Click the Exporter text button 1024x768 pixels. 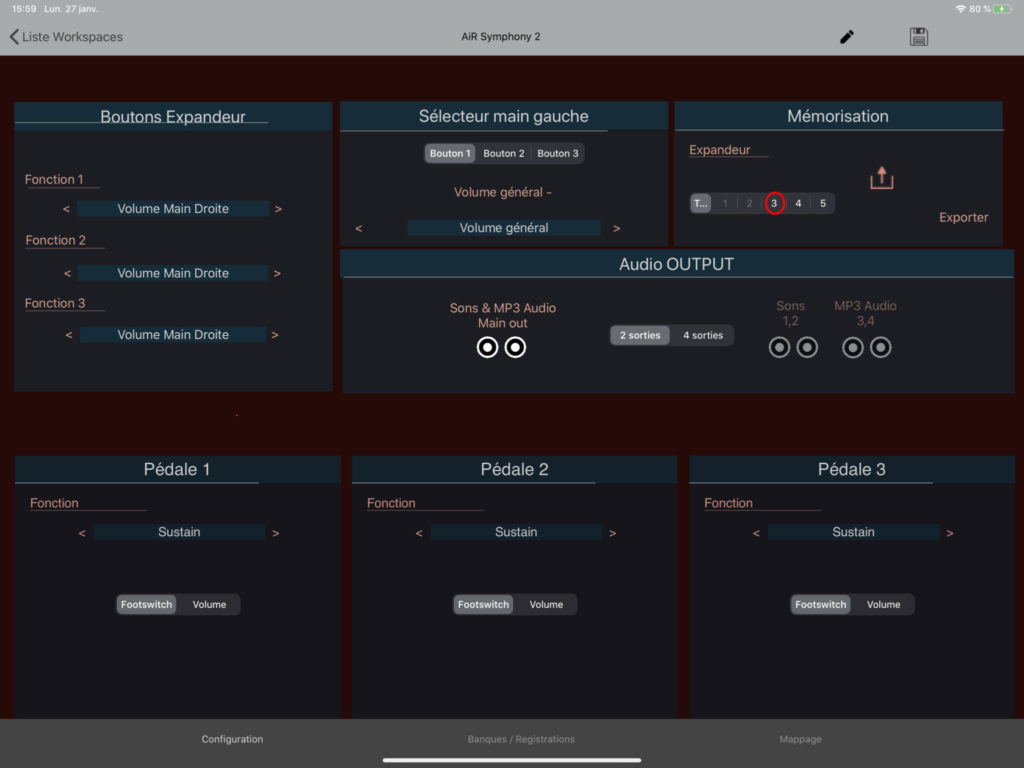pos(963,217)
